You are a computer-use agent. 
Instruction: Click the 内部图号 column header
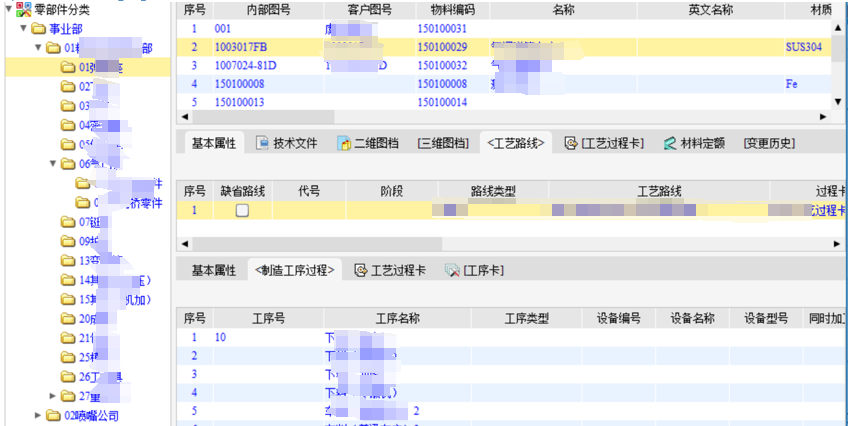(269, 11)
